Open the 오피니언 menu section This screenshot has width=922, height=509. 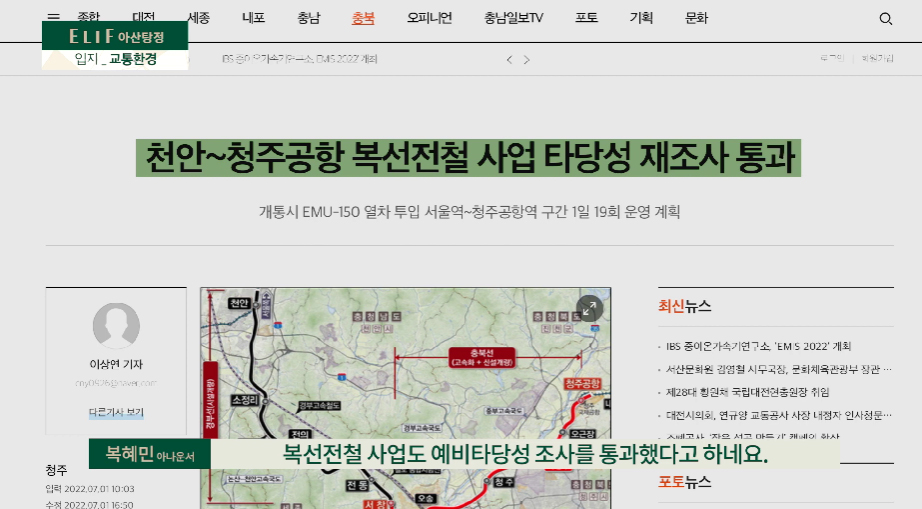[429, 18]
